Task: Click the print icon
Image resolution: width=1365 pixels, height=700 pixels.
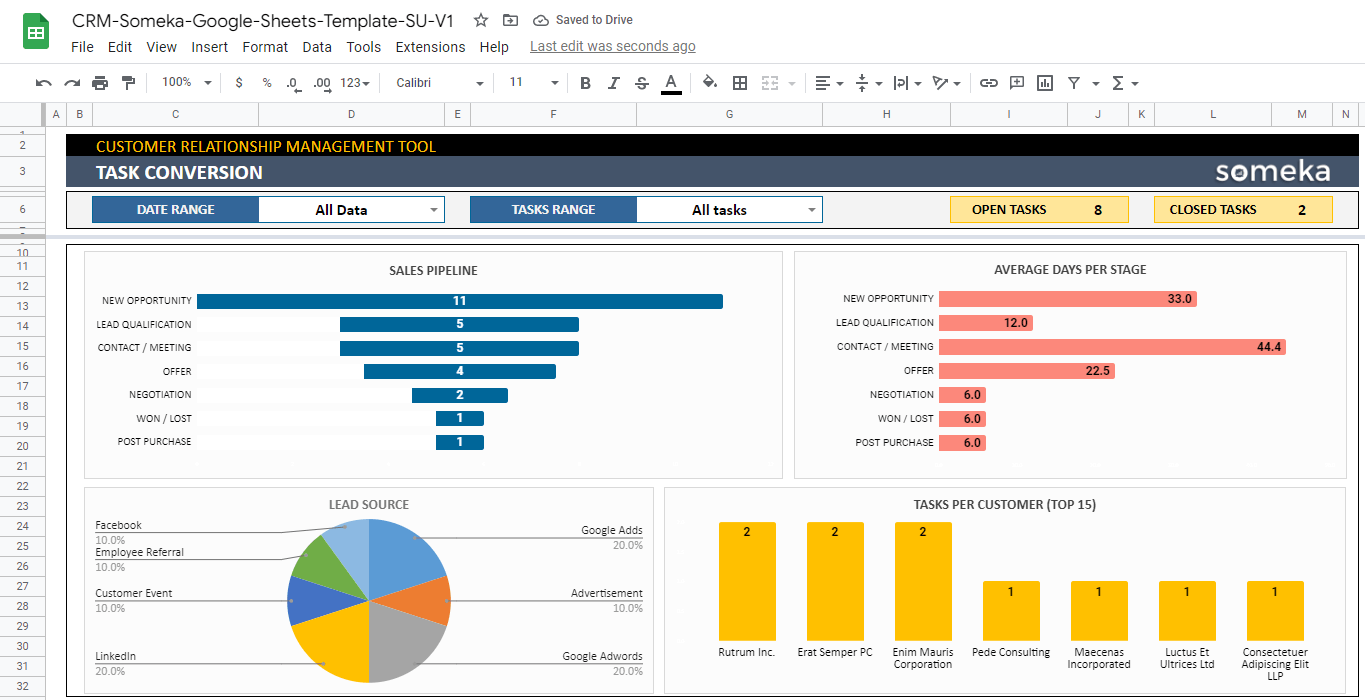Action: click(100, 83)
